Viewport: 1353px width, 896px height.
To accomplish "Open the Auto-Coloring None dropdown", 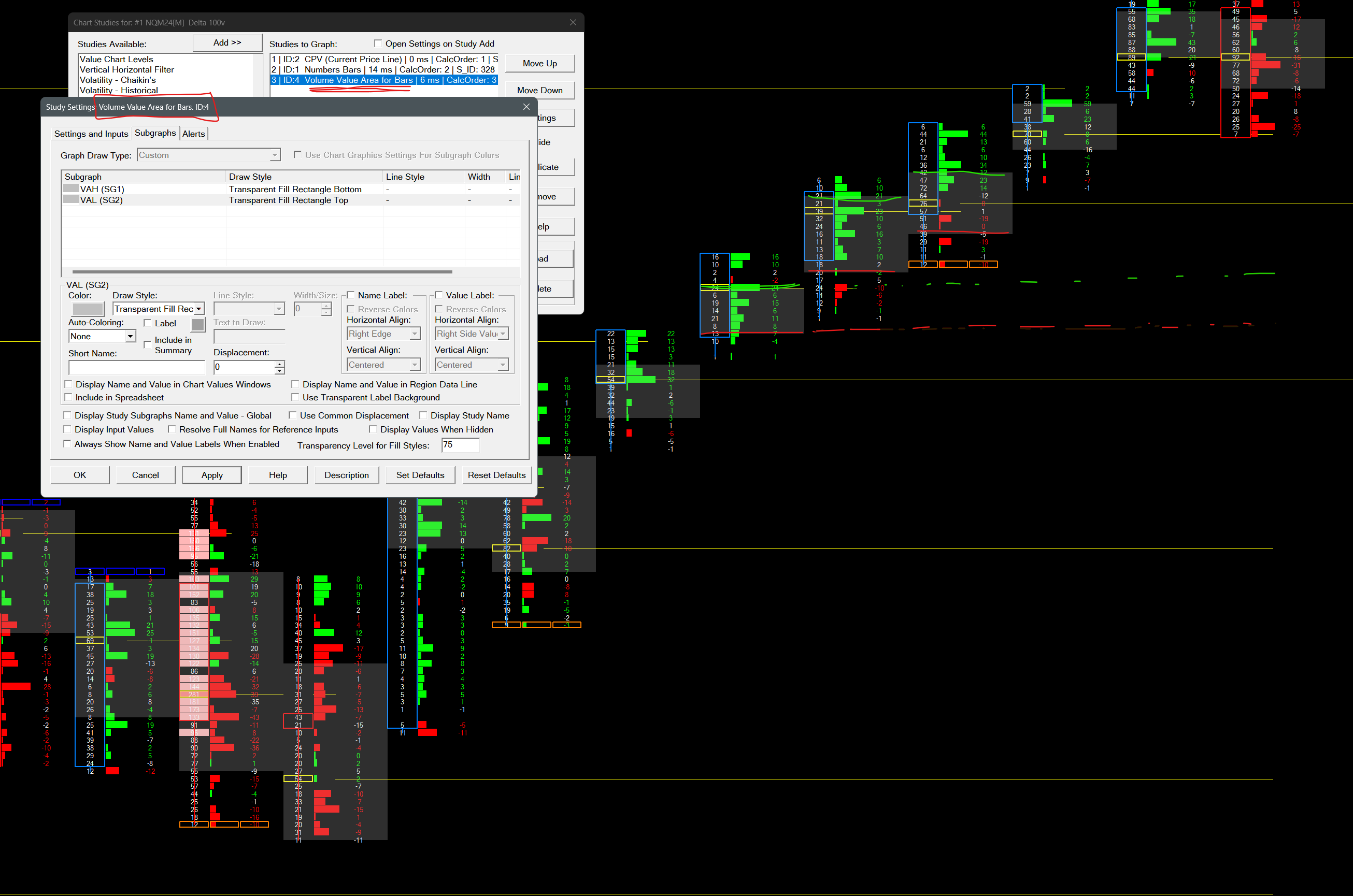I will tap(131, 337).
